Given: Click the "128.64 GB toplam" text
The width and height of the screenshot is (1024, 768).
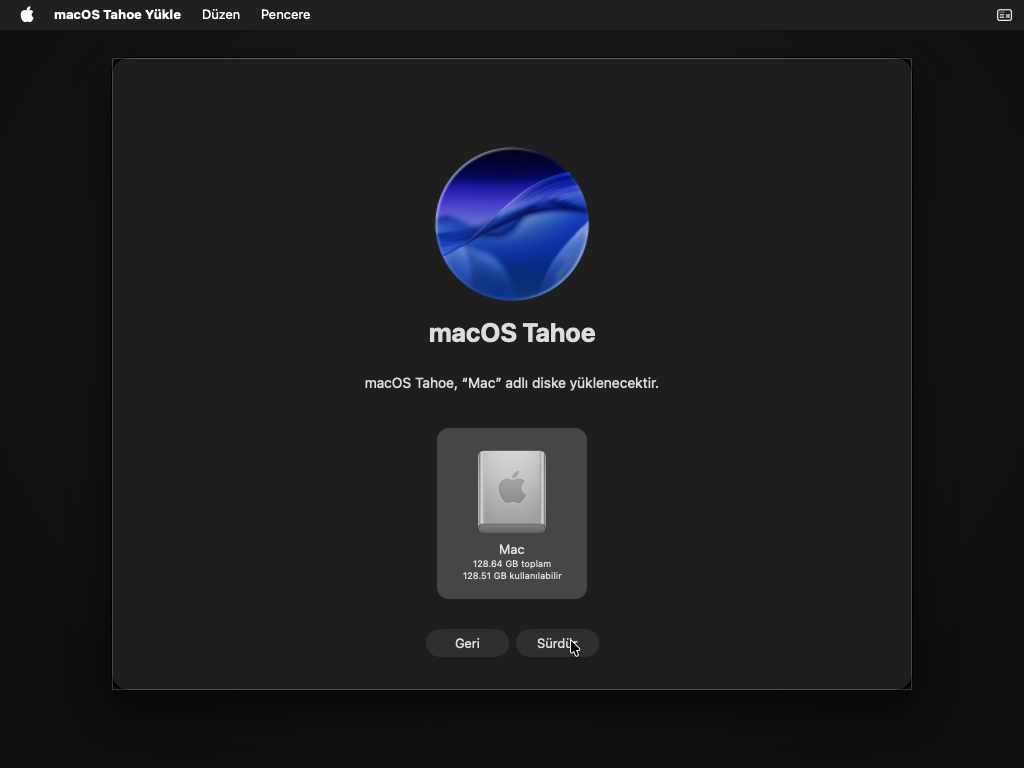Looking at the screenshot, I should pyautogui.click(x=512, y=564).
